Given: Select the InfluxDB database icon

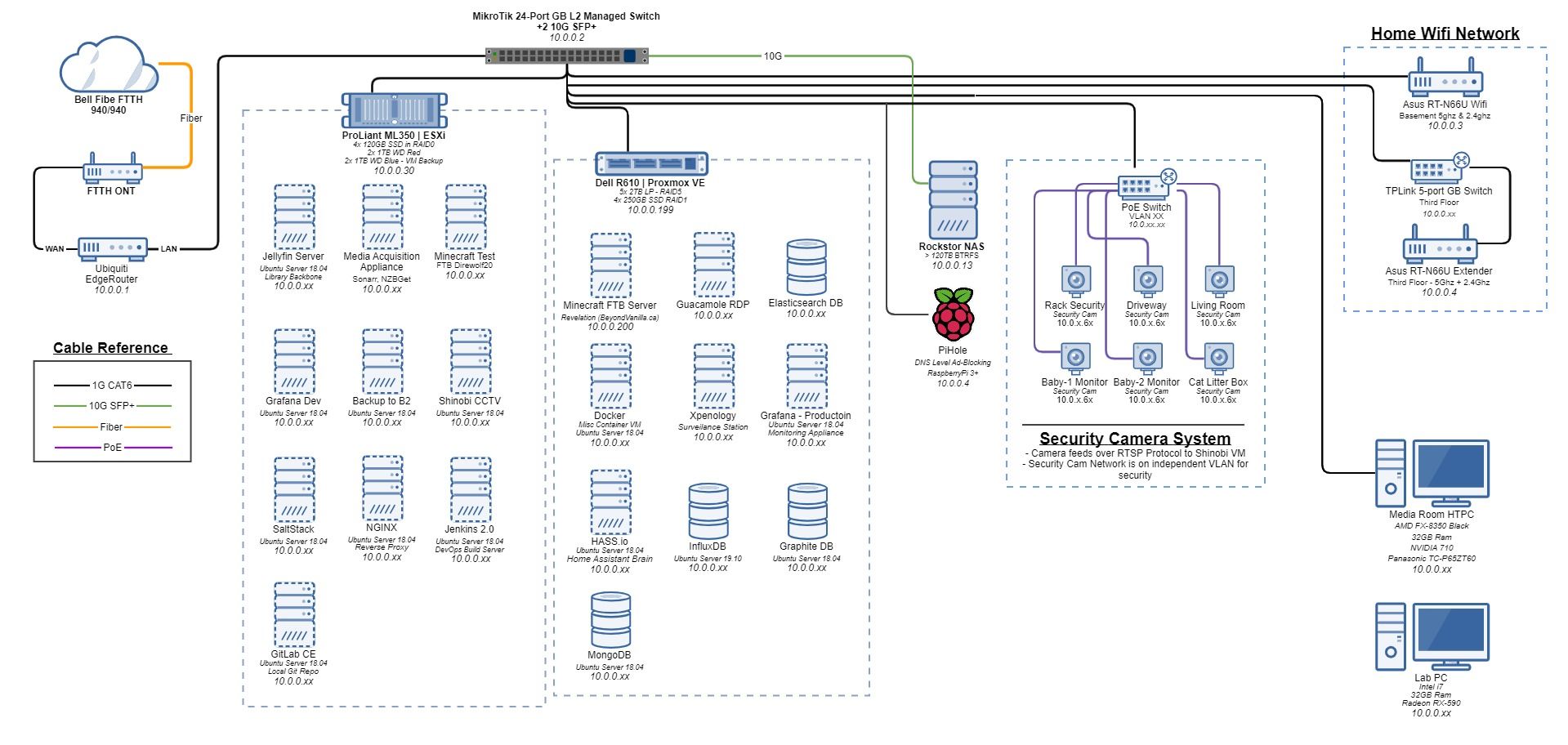Looking at the screenshot, I should [708, 511].
